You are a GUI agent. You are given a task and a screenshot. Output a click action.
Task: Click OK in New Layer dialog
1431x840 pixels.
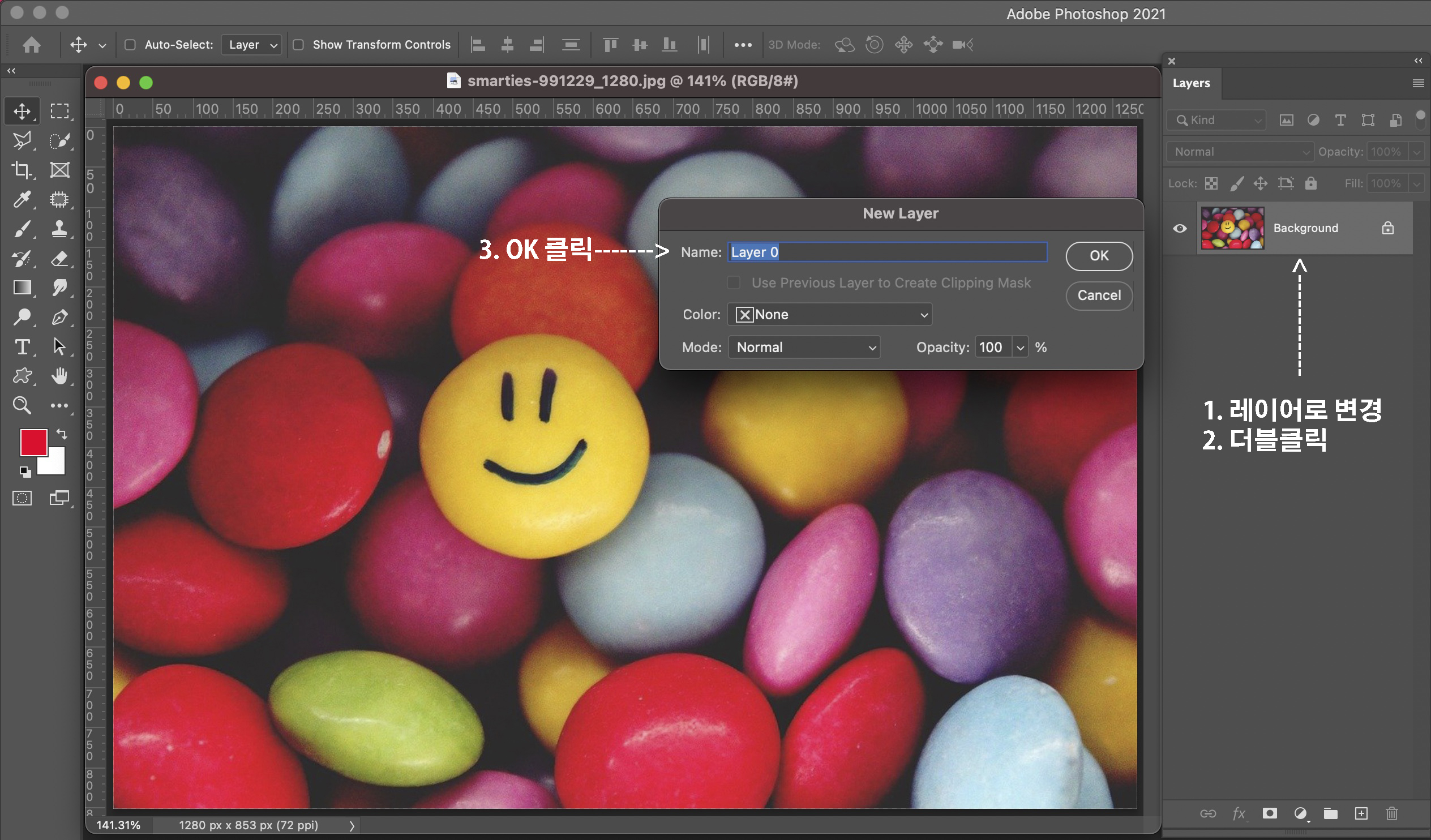(x=1099, y=256)
